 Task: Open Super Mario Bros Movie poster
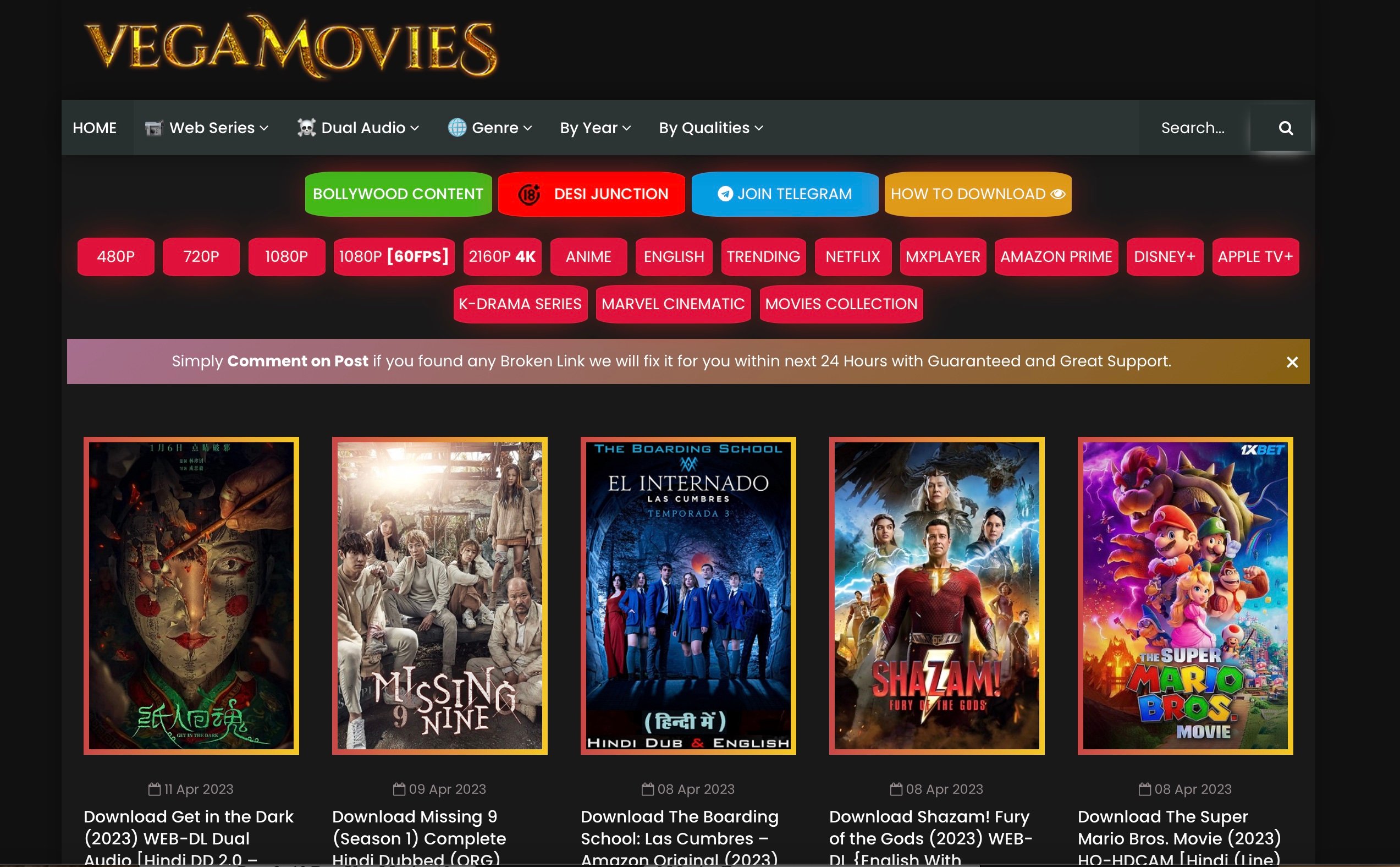tap(1185, 596)
